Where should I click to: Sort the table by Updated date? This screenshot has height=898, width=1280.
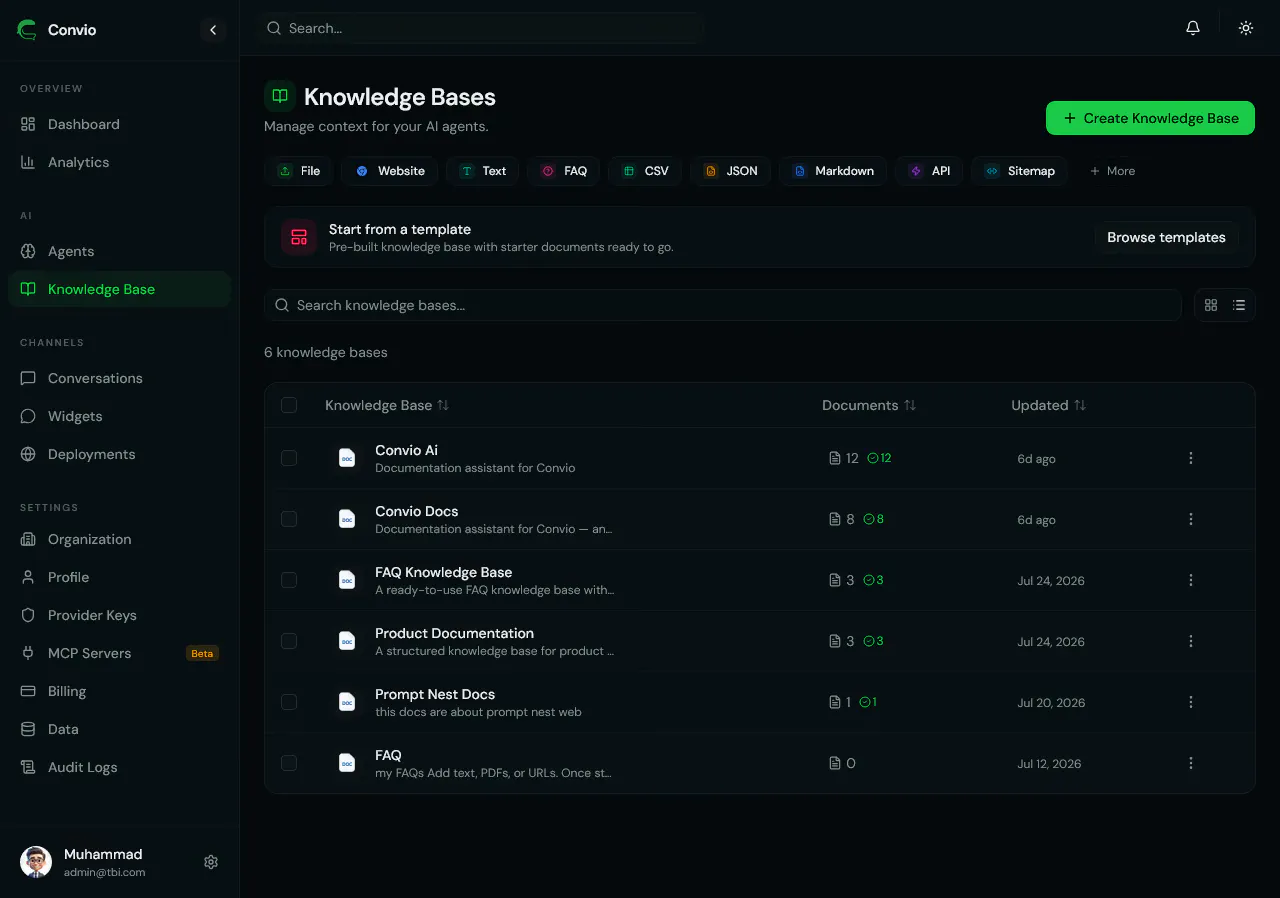click(x=1048, y=405)
